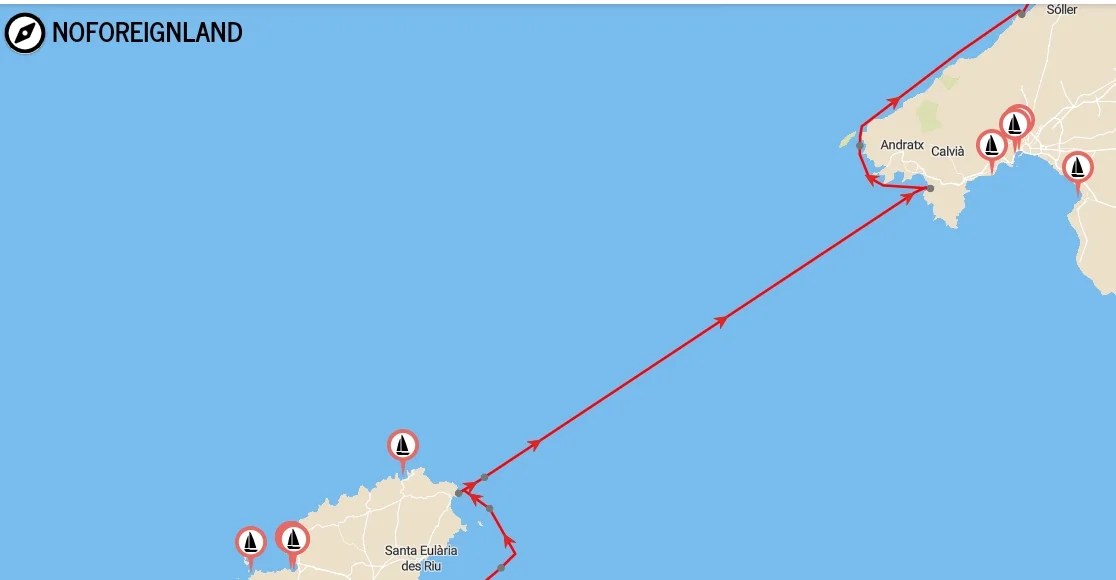Click the mid-passage arrow on the red track
Screen dimensions: 1116x580
[721, 321]
